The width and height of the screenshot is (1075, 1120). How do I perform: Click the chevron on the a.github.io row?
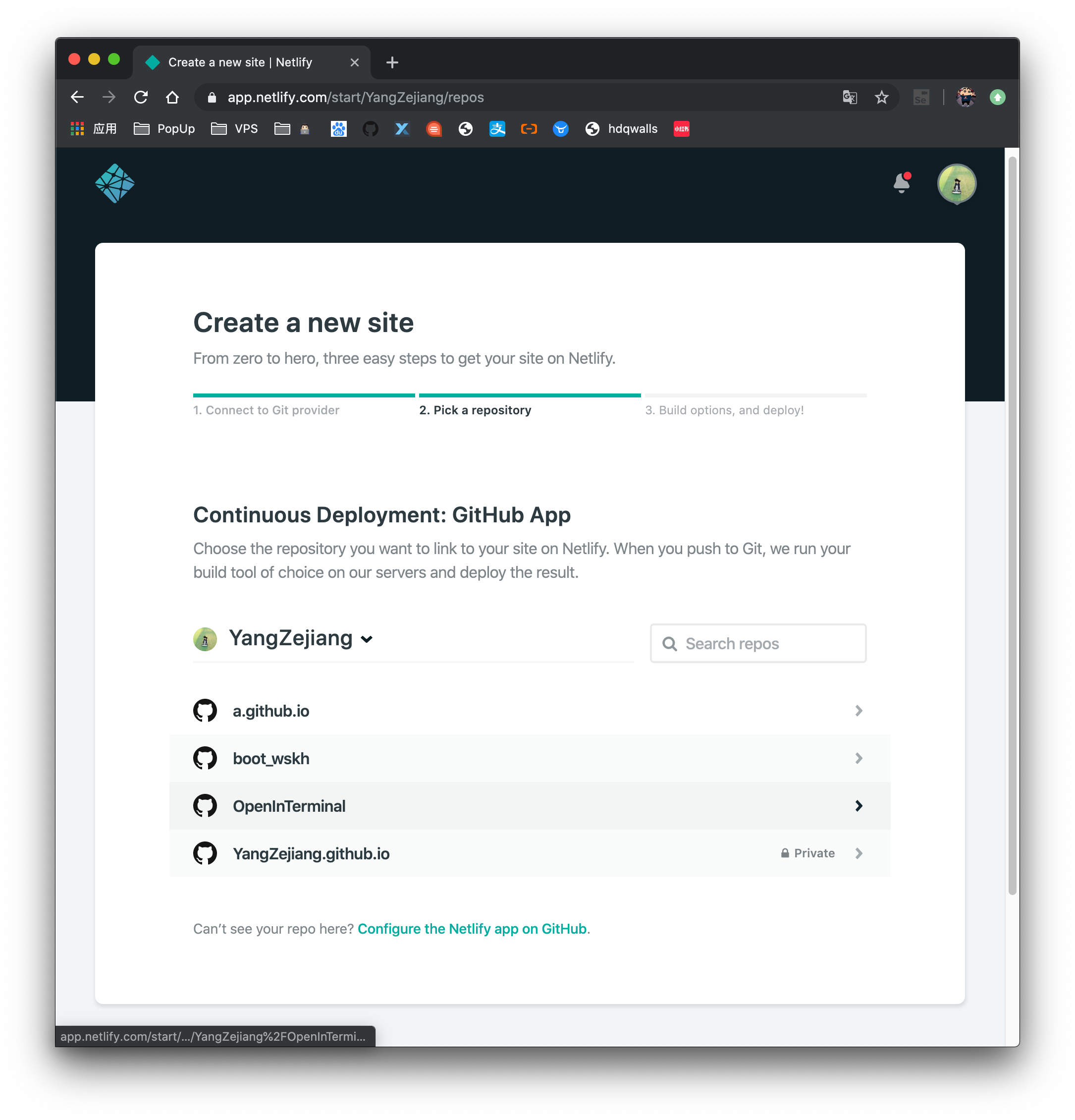tap(859, 710)
